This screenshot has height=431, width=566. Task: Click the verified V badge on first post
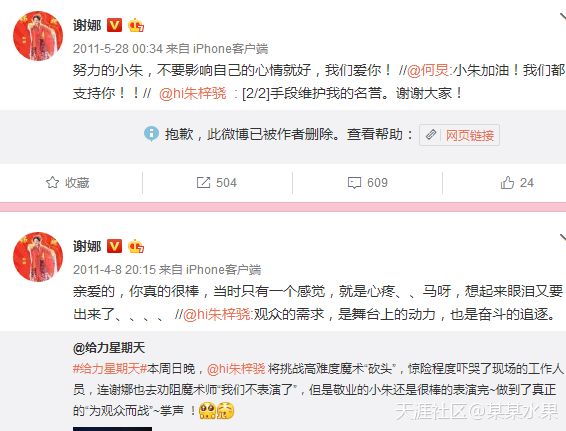click(x=114, y=25)
